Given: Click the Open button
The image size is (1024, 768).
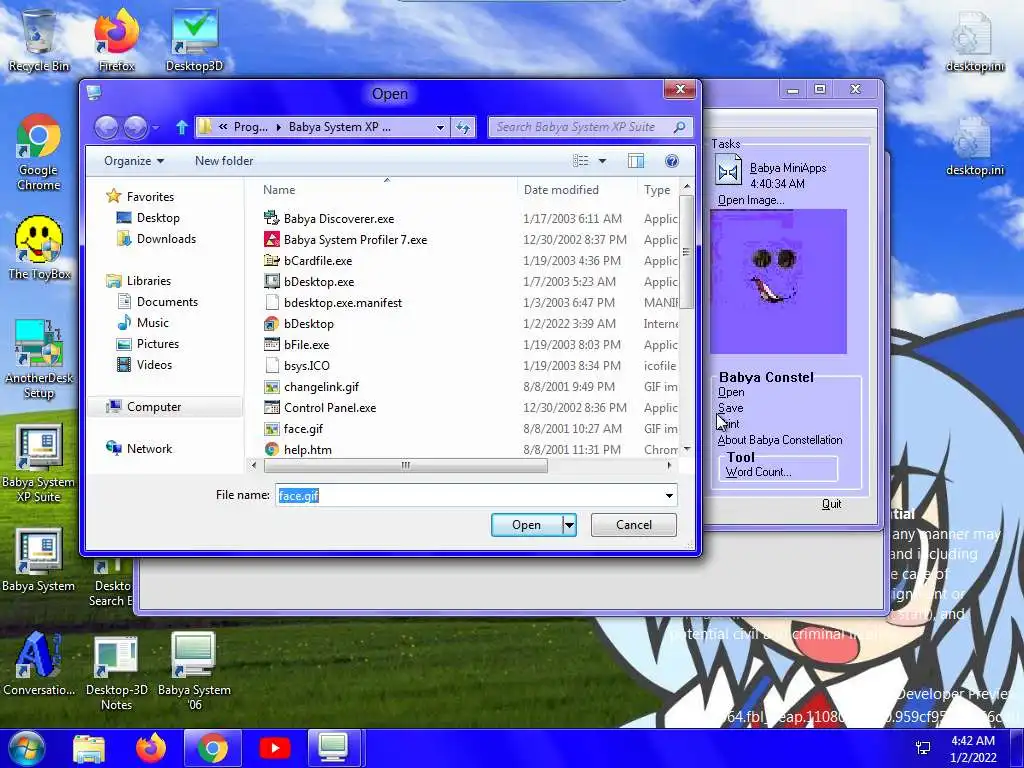Looking at the screenshot, I should pyautogui.click(x=526, y=524).
